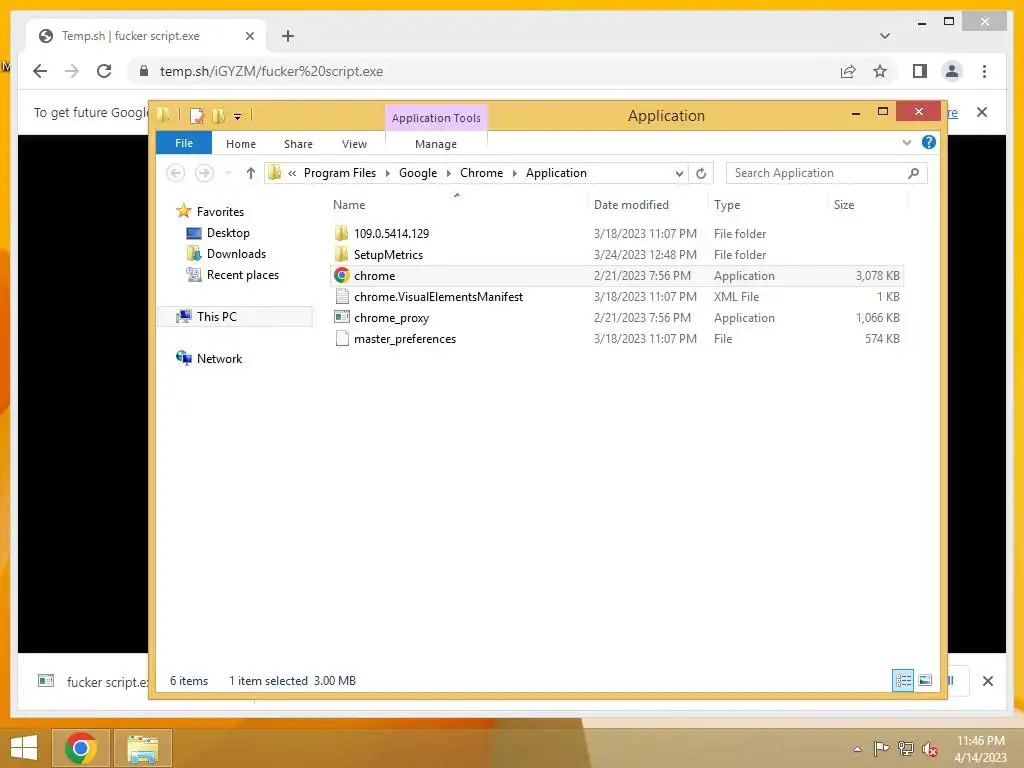Open the address bar history dropdown

tap(679, 173)
